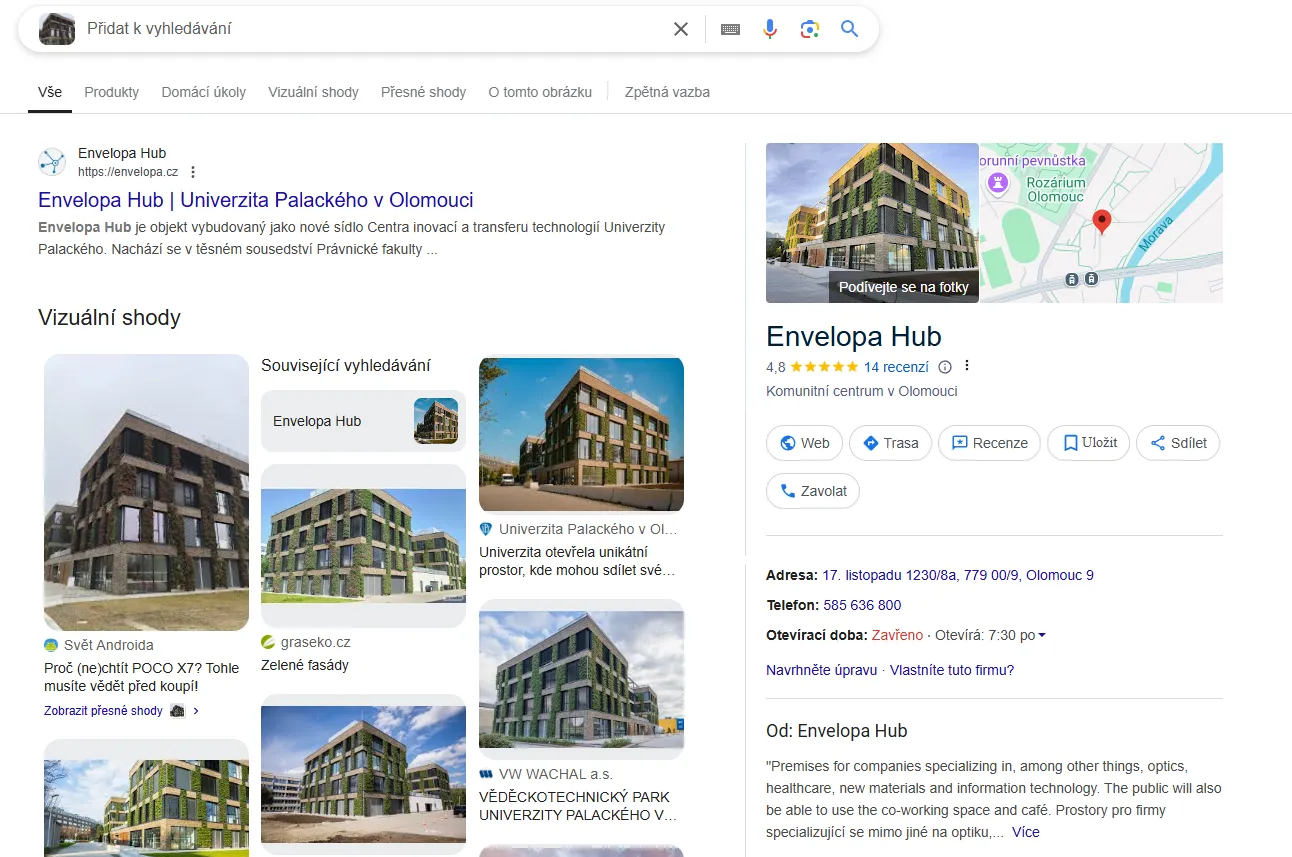
Task: Click the blue magnifier search icon
Action: point(850,29)
